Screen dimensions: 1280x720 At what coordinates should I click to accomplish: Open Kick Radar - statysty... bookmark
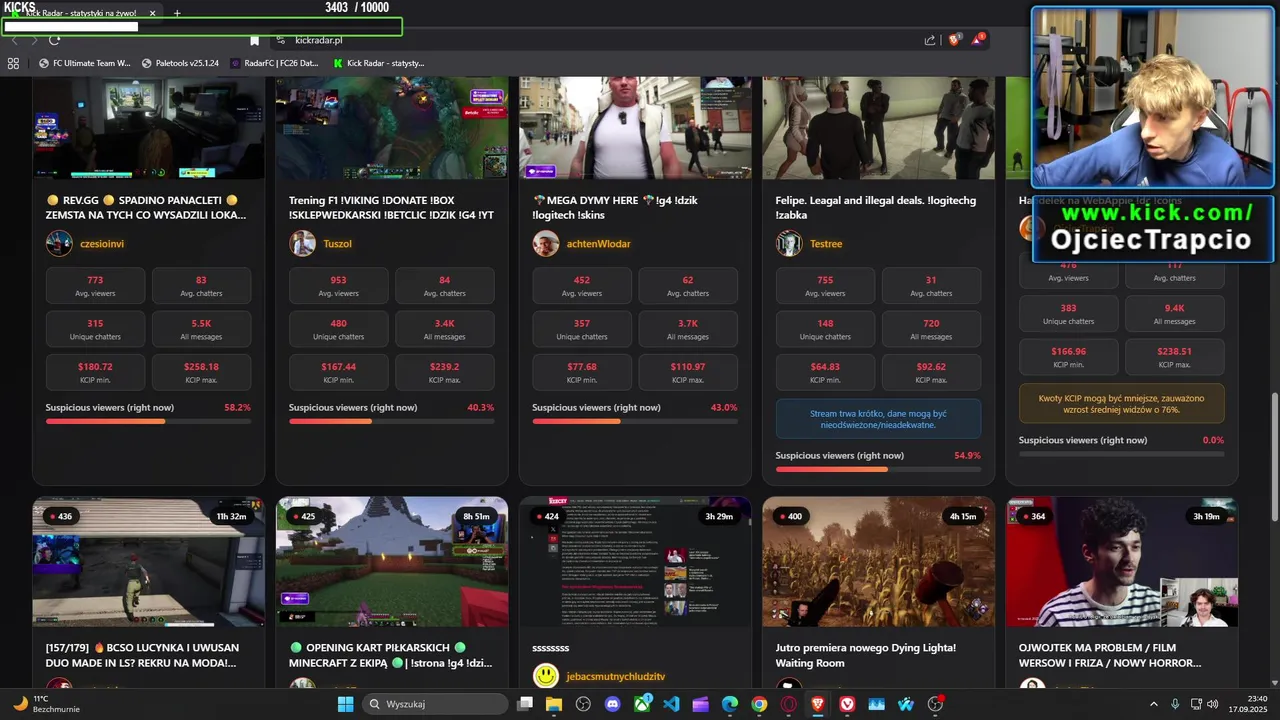click(379, 63)
